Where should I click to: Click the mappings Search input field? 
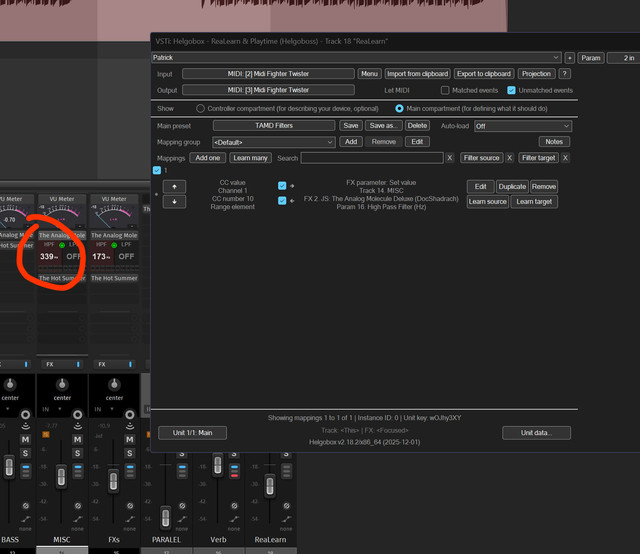point(372,158)
